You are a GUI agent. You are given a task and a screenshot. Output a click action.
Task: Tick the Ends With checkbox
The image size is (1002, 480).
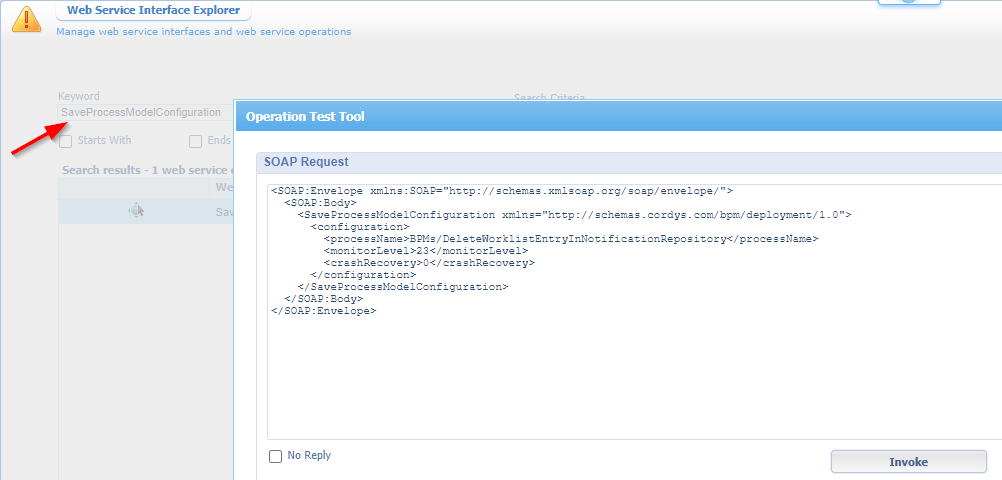(x=196, y=141)
